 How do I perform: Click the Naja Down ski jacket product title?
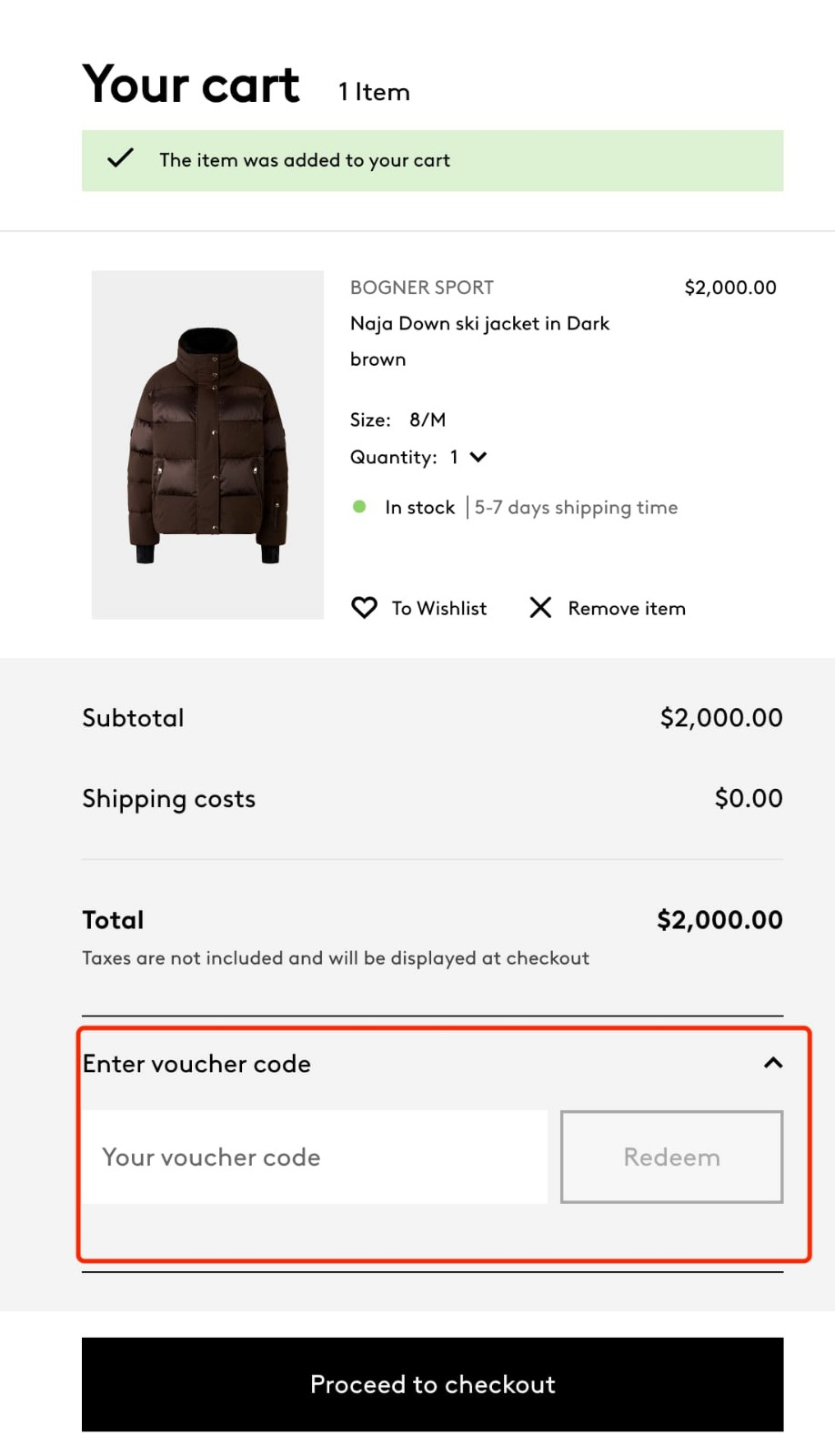(x=479, y=323)
